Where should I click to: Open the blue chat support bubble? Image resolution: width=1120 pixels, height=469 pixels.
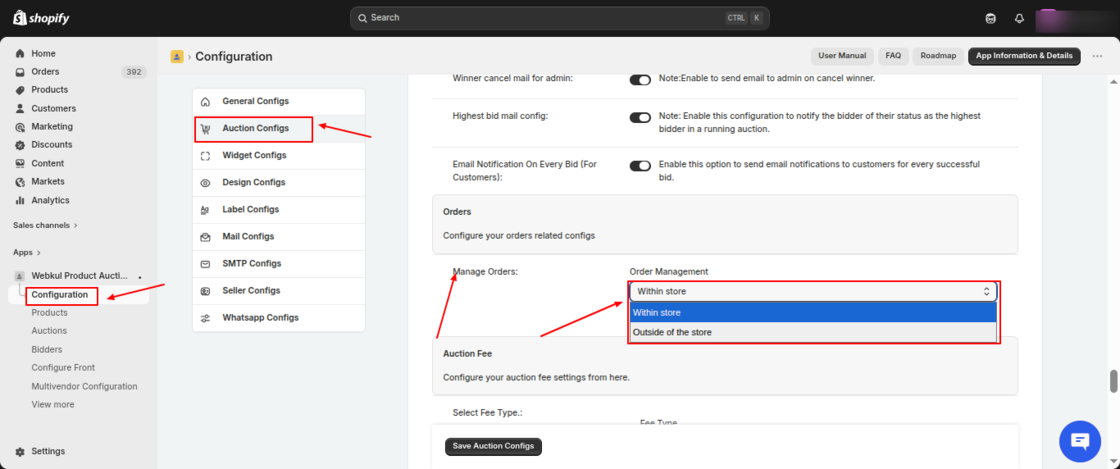tap(1081, 442)
